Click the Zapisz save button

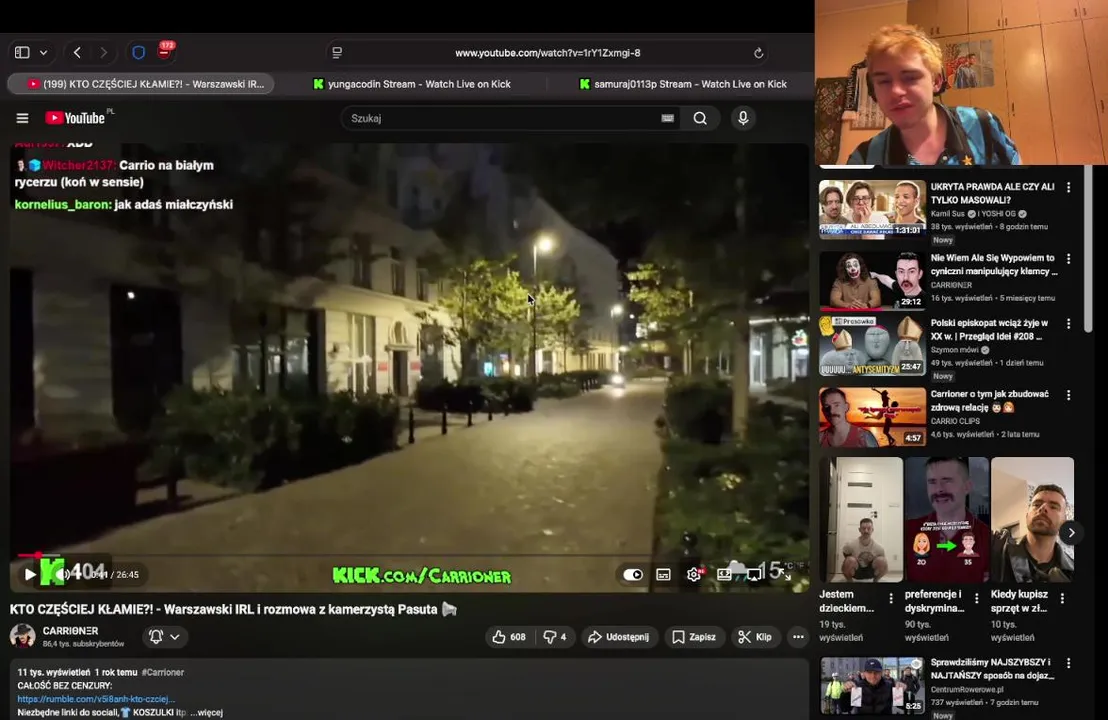(694, 637)
